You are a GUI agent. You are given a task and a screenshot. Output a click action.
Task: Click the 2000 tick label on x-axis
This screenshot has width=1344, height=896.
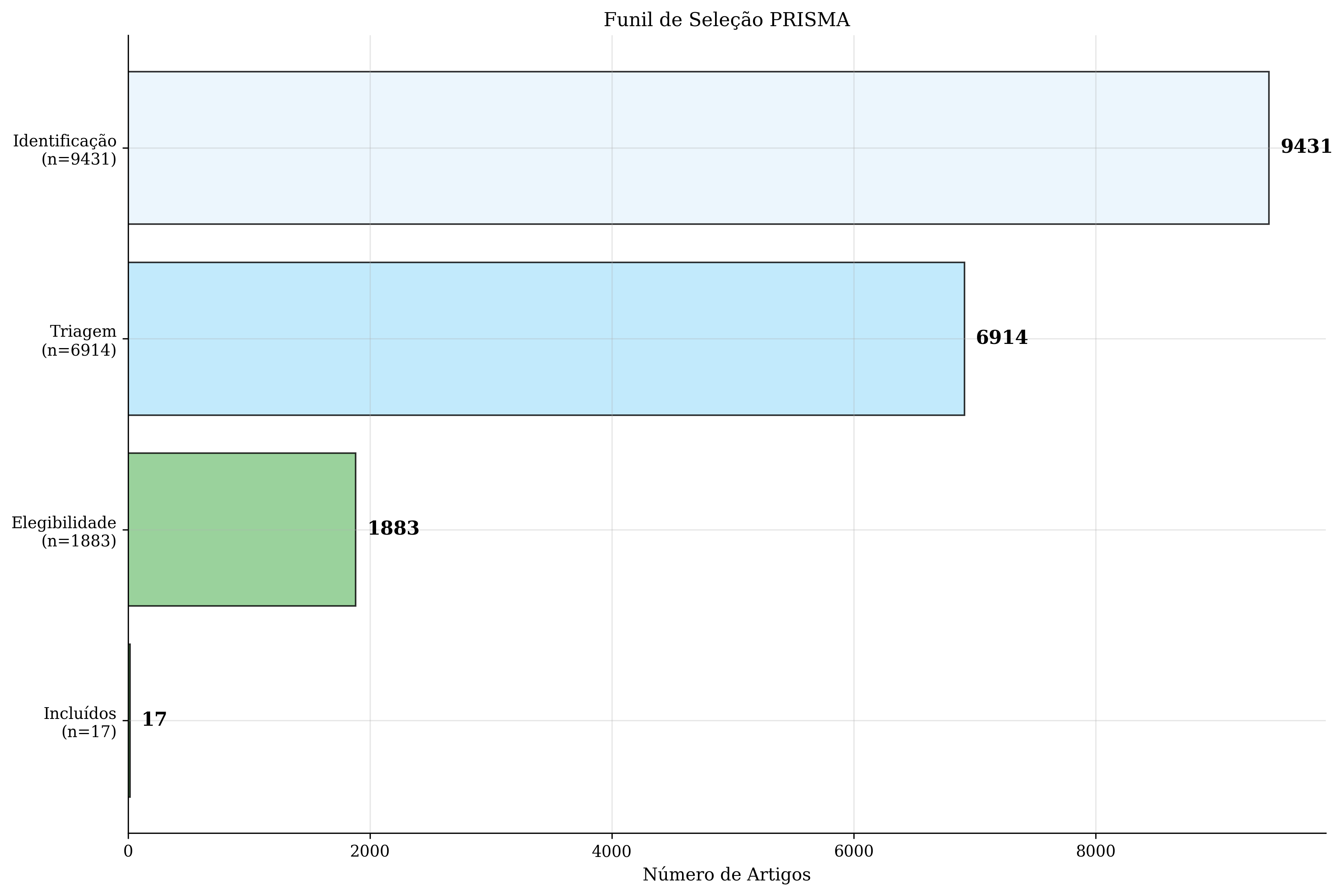point(370,851)
